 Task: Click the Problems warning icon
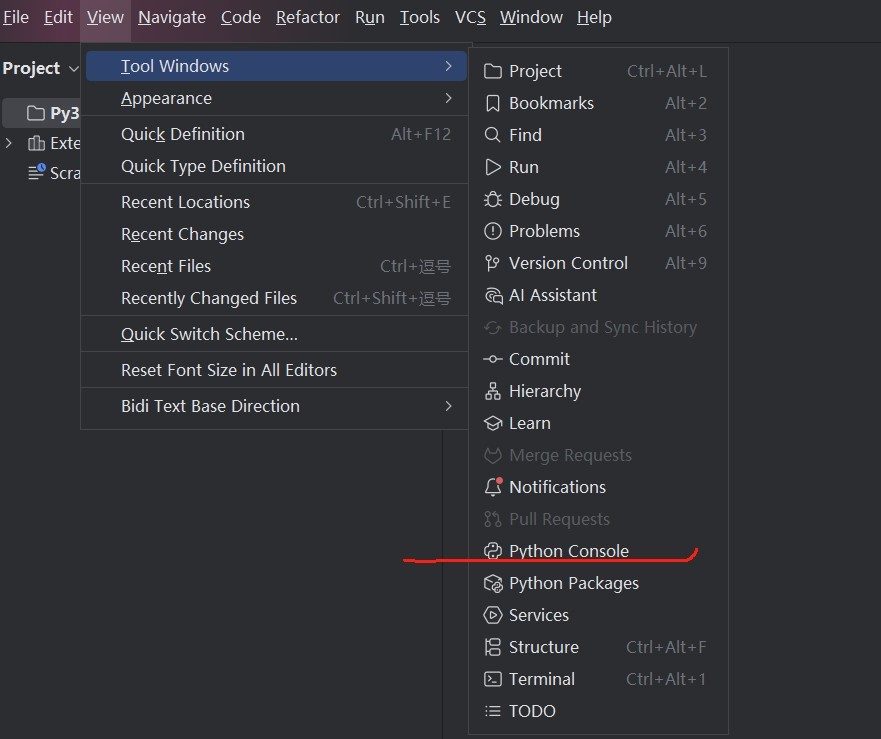[492, 231]
